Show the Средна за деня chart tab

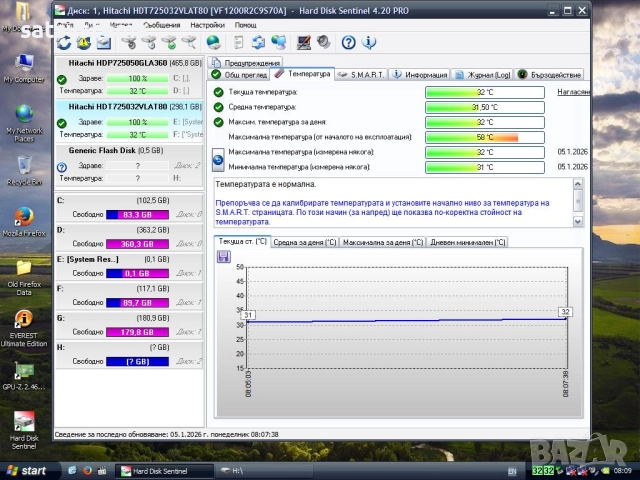pos(304,242)
